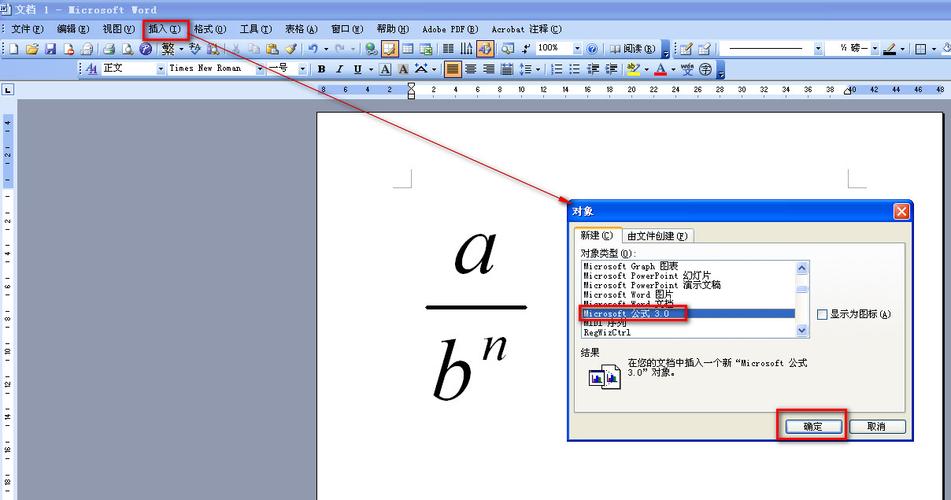
Task: Click the border color pen swatch
Action: (890, 49)
